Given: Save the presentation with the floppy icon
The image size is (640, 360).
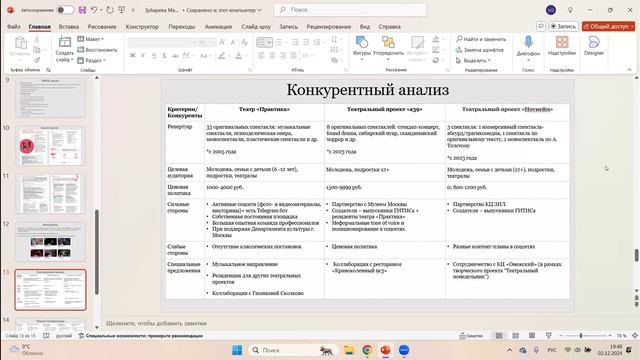Looking at the screenshot, I should tap(82, 10).
